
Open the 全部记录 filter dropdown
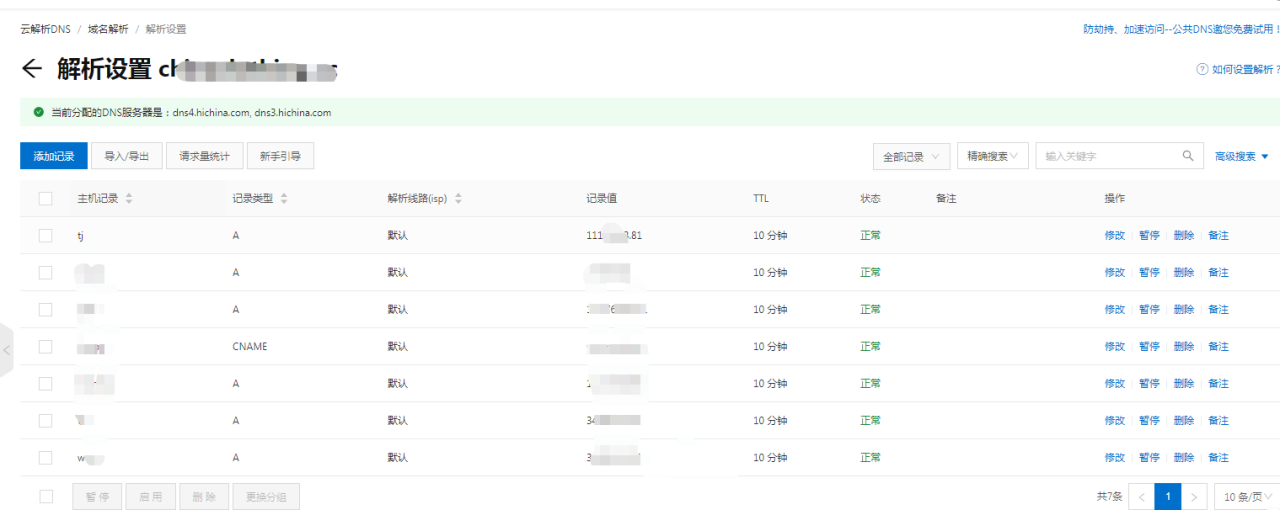click(x=911, y=156)
